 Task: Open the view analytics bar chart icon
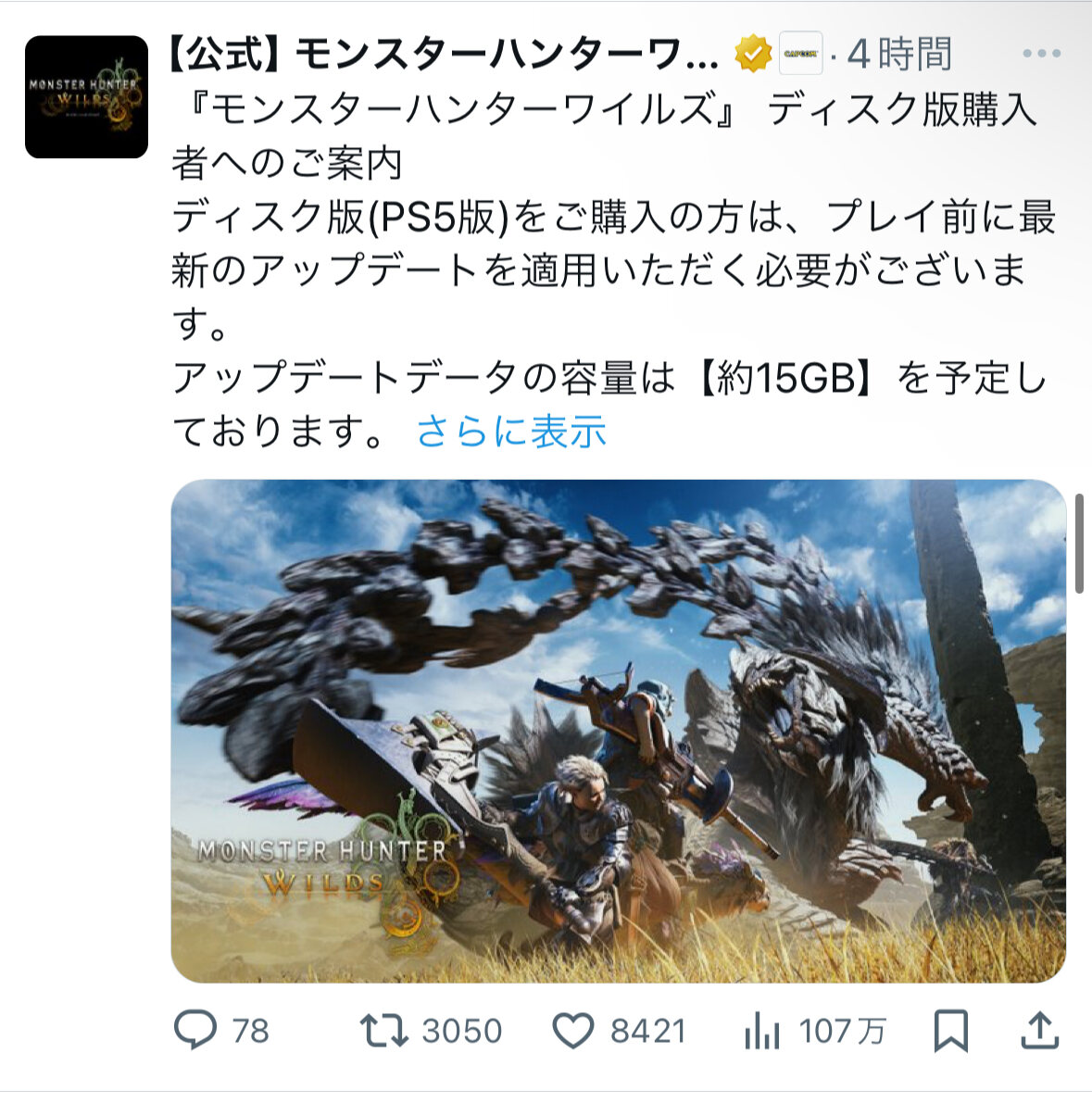[x=762, y=1032]
